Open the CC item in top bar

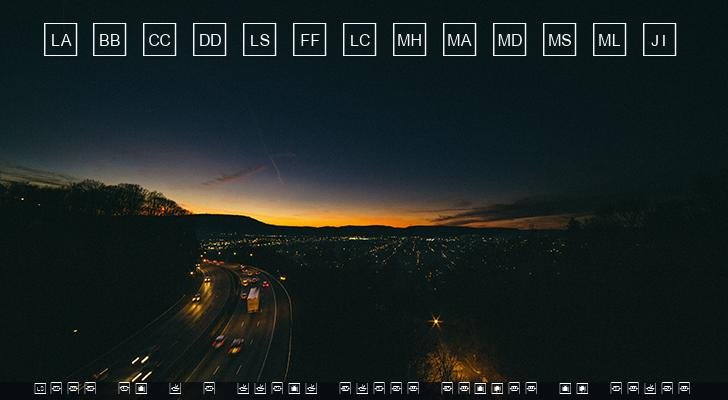(160, 40)
